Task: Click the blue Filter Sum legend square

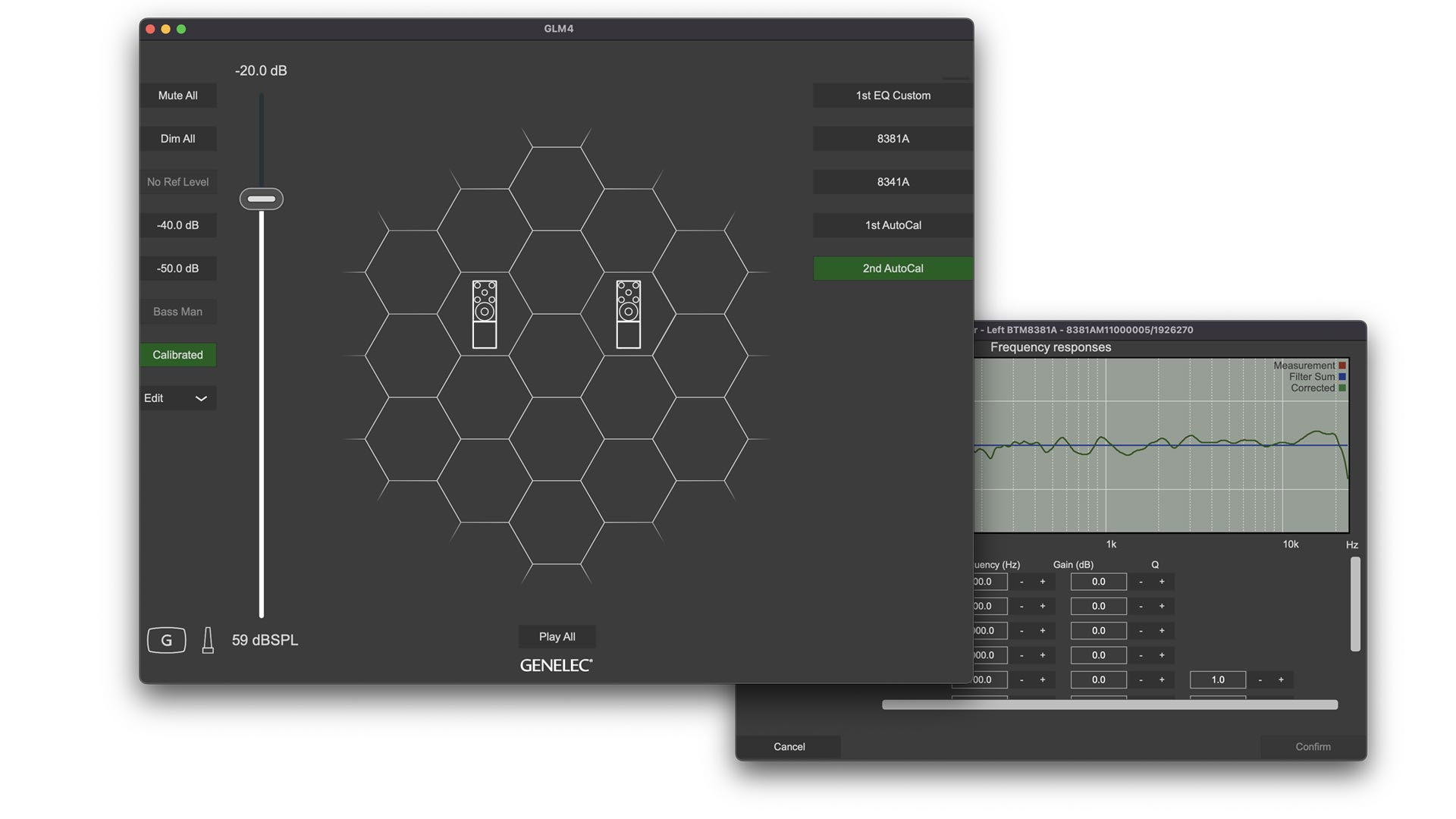Action: [1342, 377]
